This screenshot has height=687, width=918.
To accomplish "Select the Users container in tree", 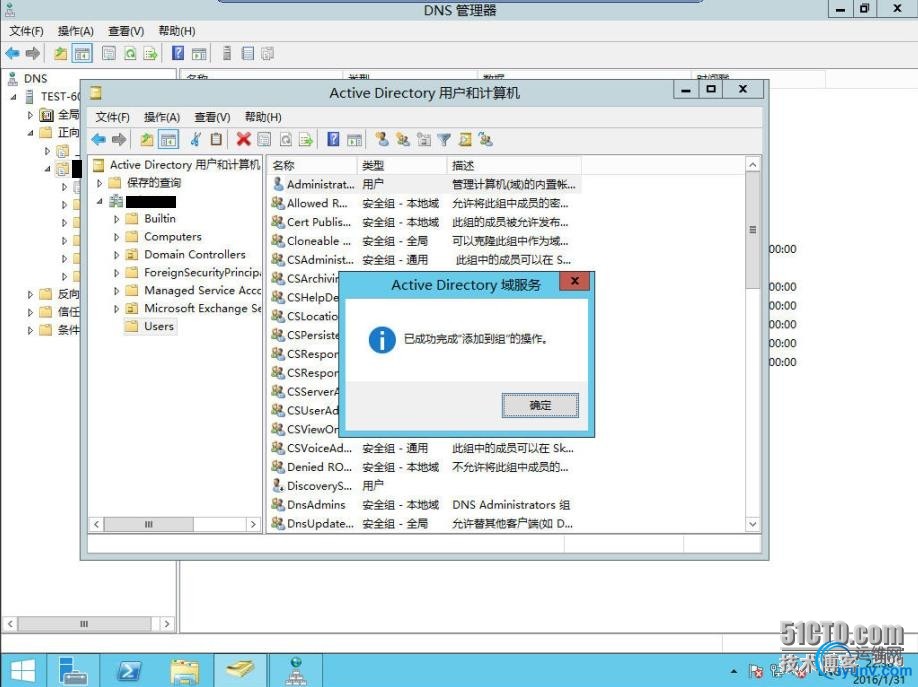I will (150, 326).
